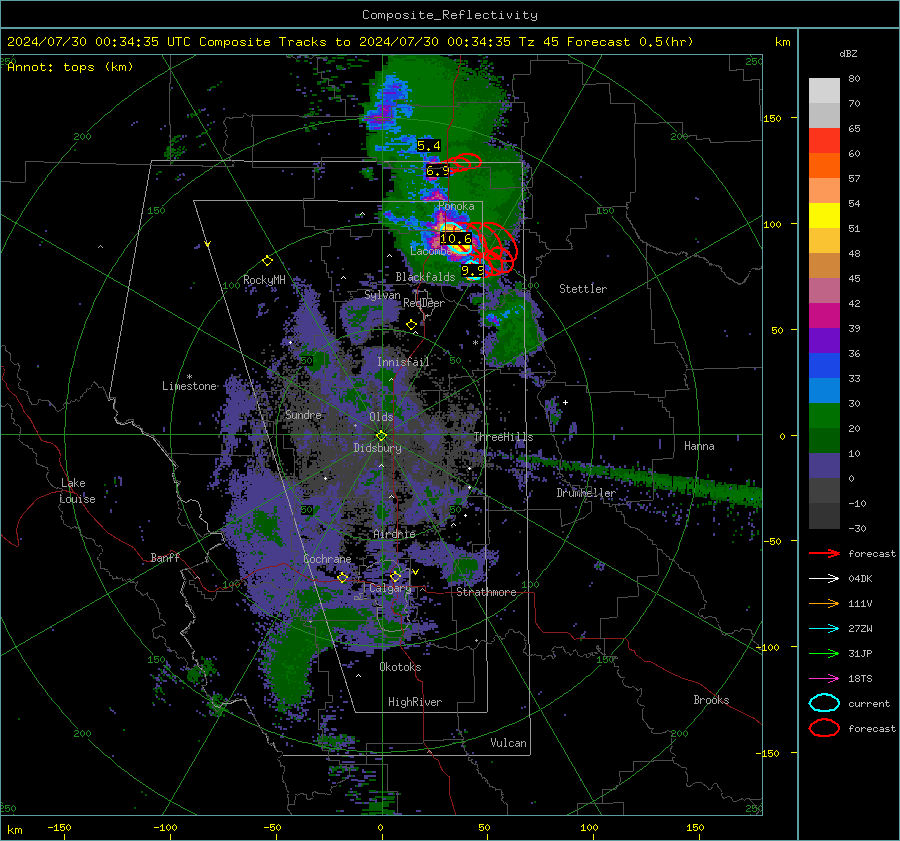The height and width of the screenshot is (841, 900).
Task: Click the Blackfalds town label
Action: tap(425, 277)
